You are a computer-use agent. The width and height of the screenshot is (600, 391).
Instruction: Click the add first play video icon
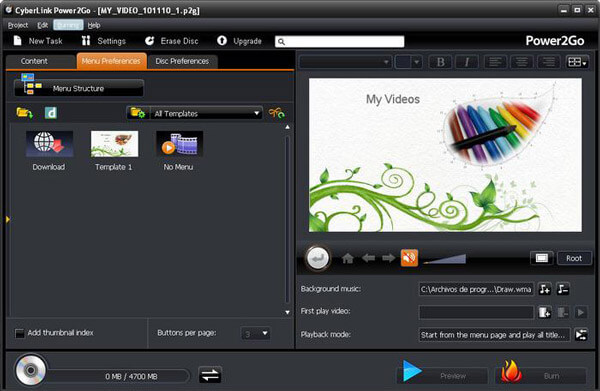(x=545, y=312)
